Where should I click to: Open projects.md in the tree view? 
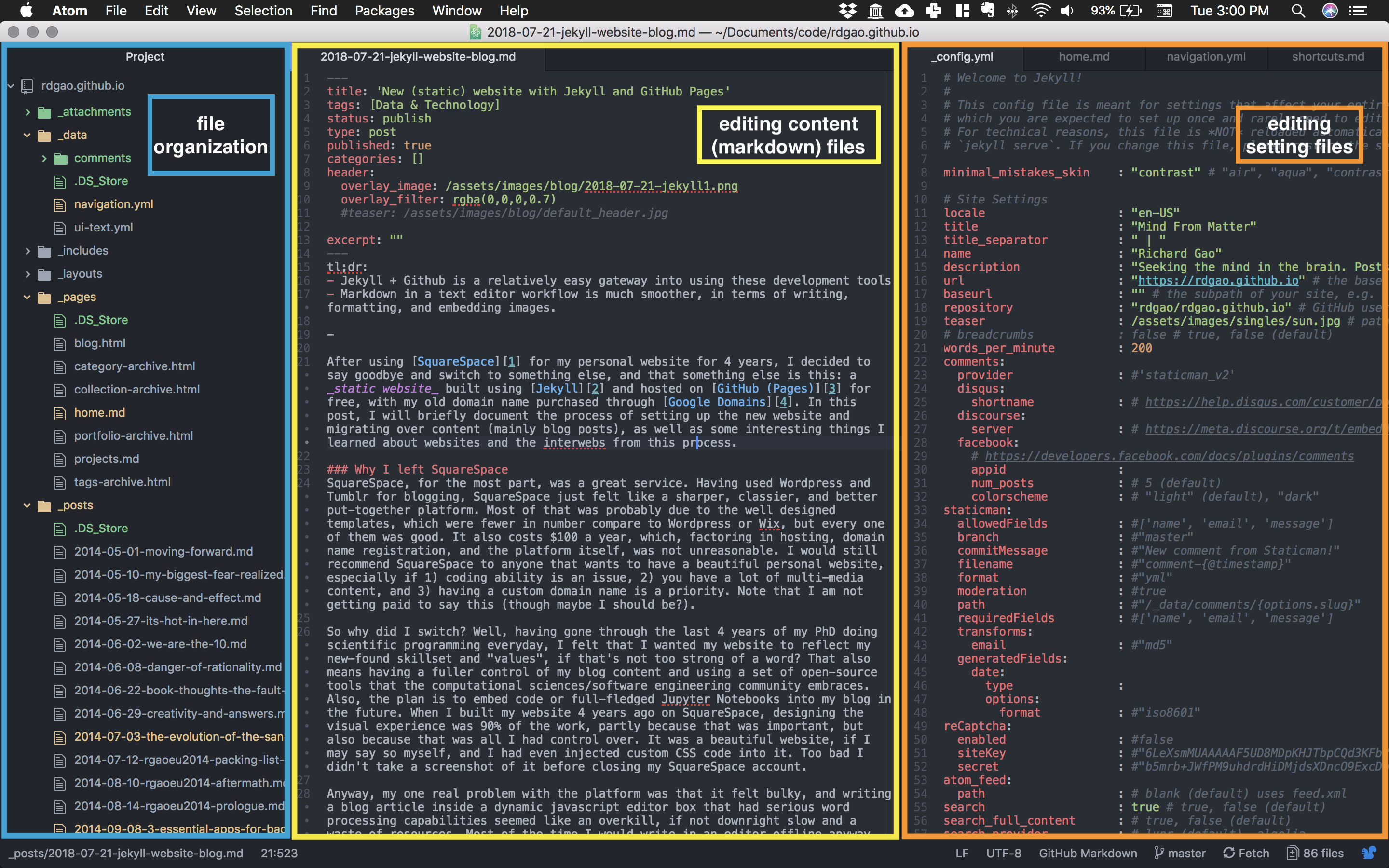(x=106, y=459)
